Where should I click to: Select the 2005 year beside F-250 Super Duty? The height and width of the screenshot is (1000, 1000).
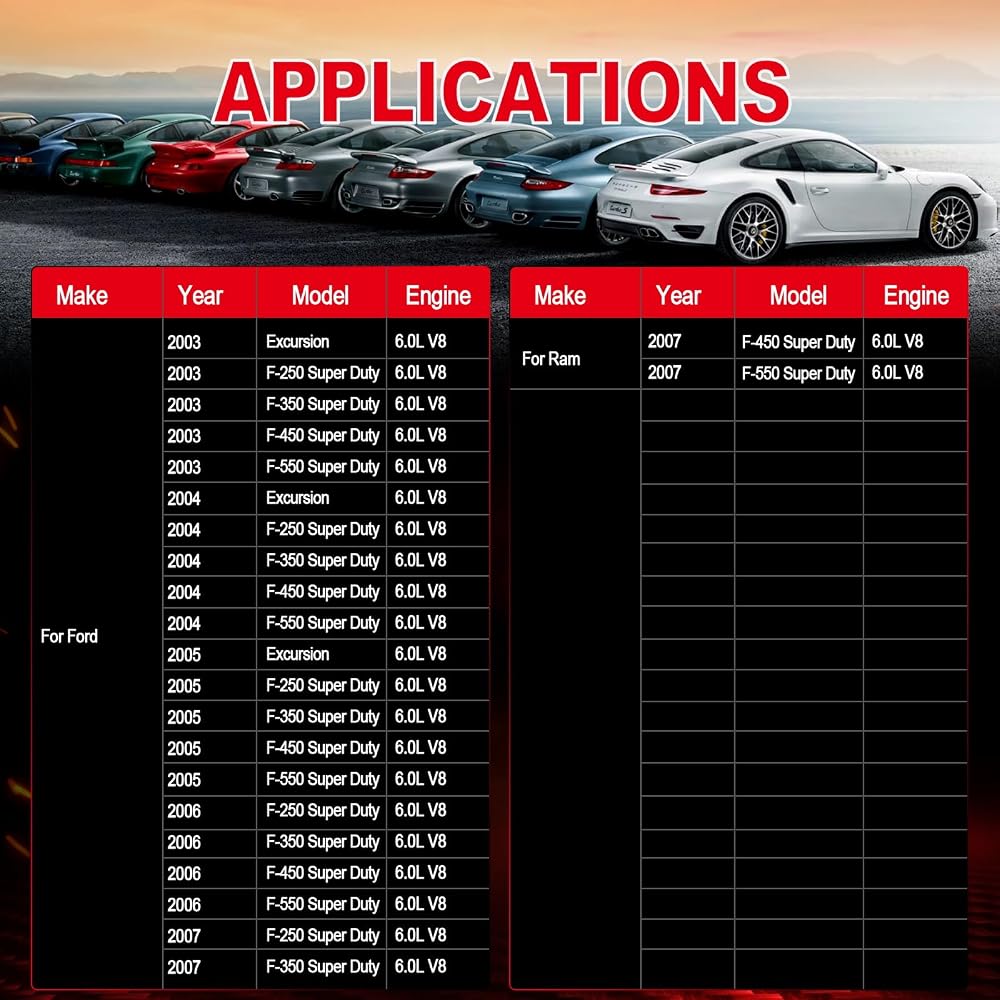184,686
